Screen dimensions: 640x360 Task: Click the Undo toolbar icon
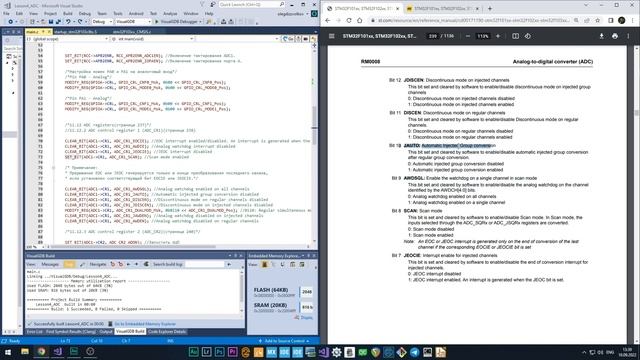(68, 22)
